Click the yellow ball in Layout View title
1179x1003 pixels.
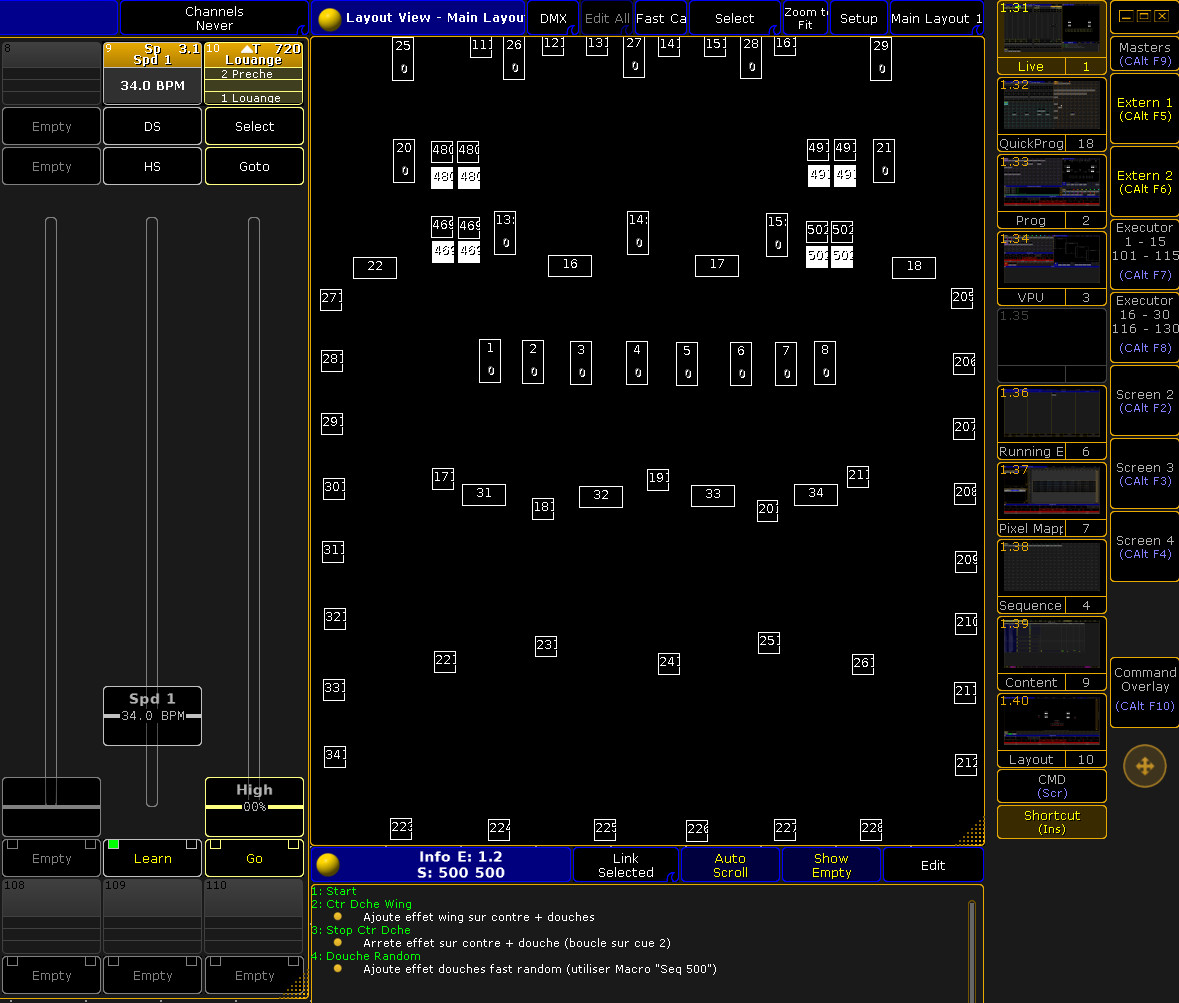[330, 19]
